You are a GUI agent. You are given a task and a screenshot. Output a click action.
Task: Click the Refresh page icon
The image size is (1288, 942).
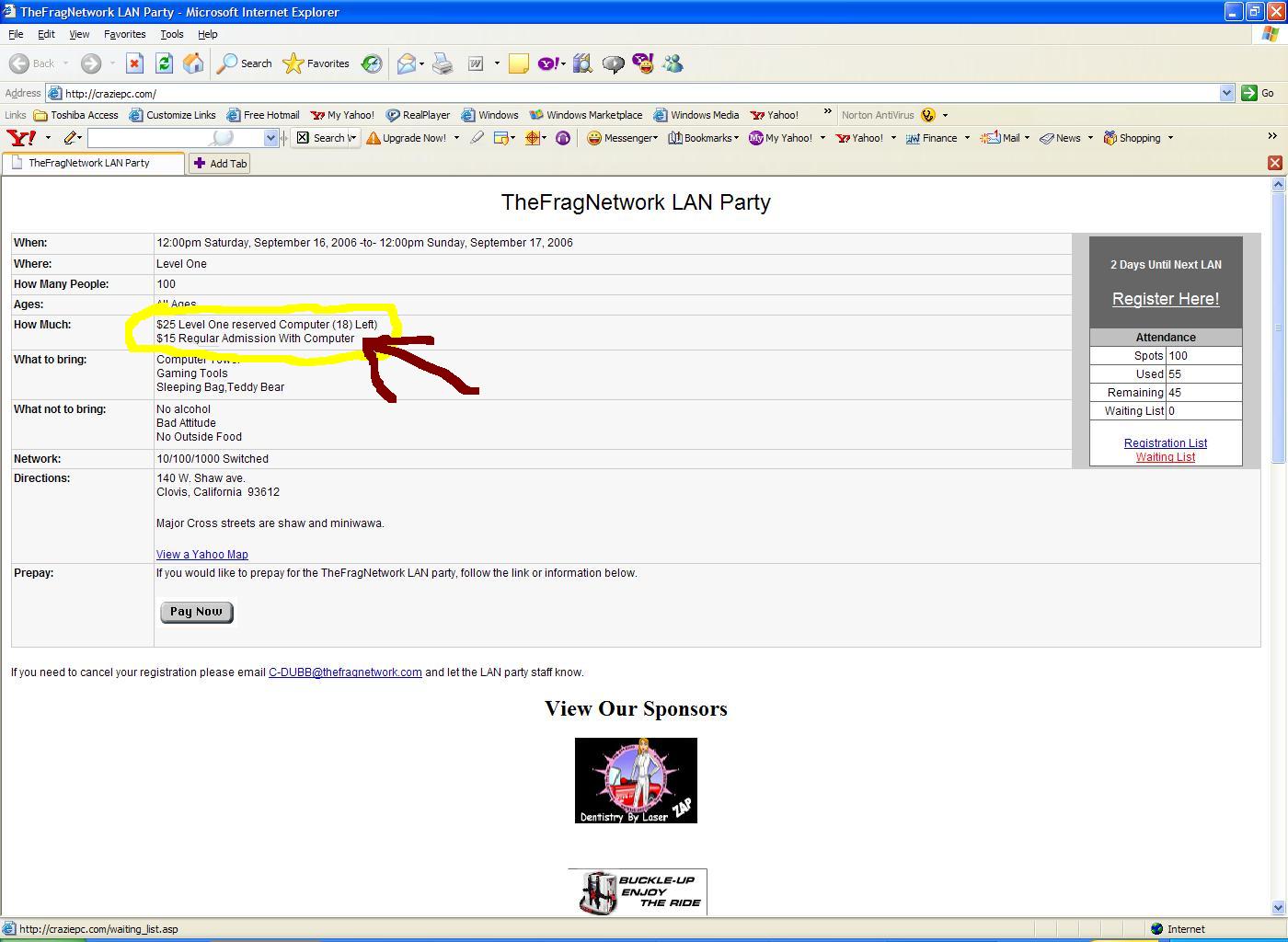[164, 63]
